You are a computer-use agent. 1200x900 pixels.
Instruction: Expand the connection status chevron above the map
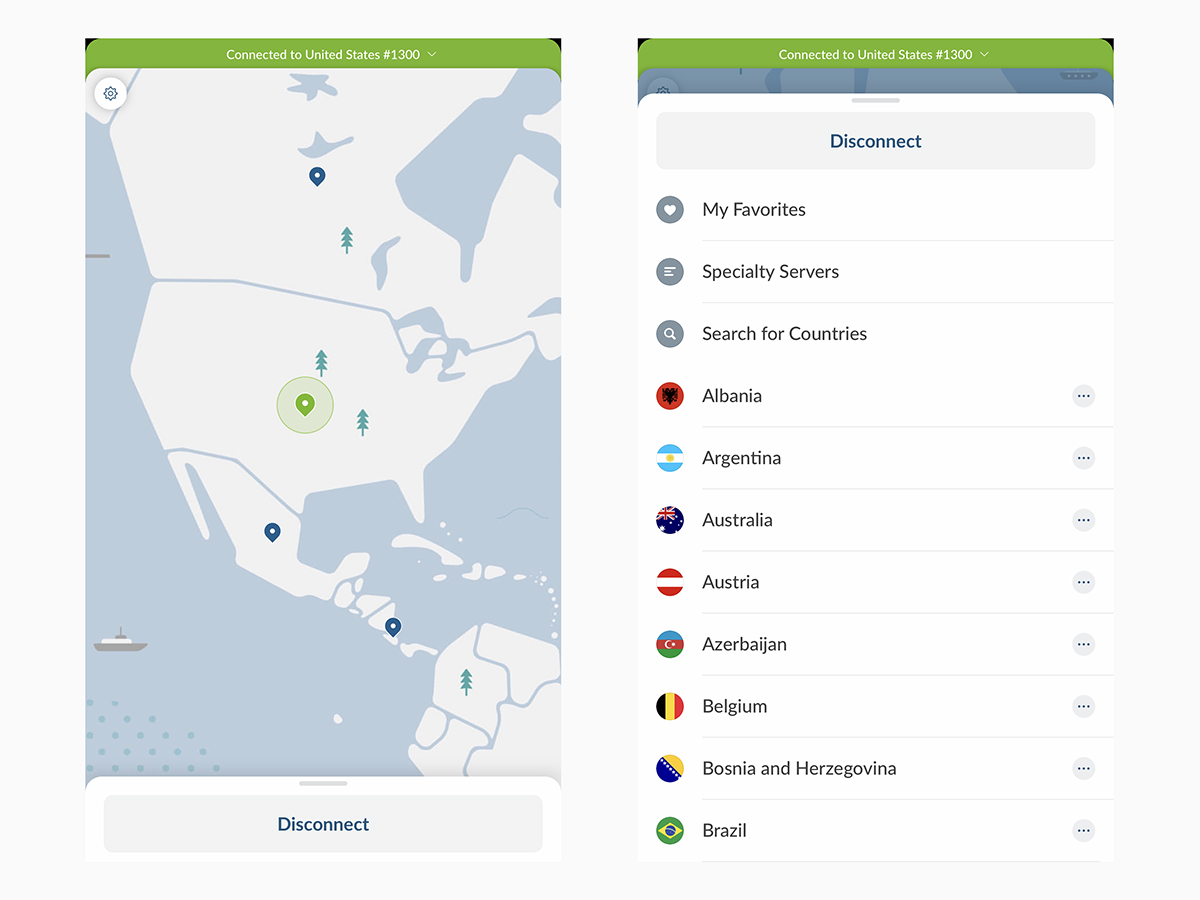[x=432, y=55]
